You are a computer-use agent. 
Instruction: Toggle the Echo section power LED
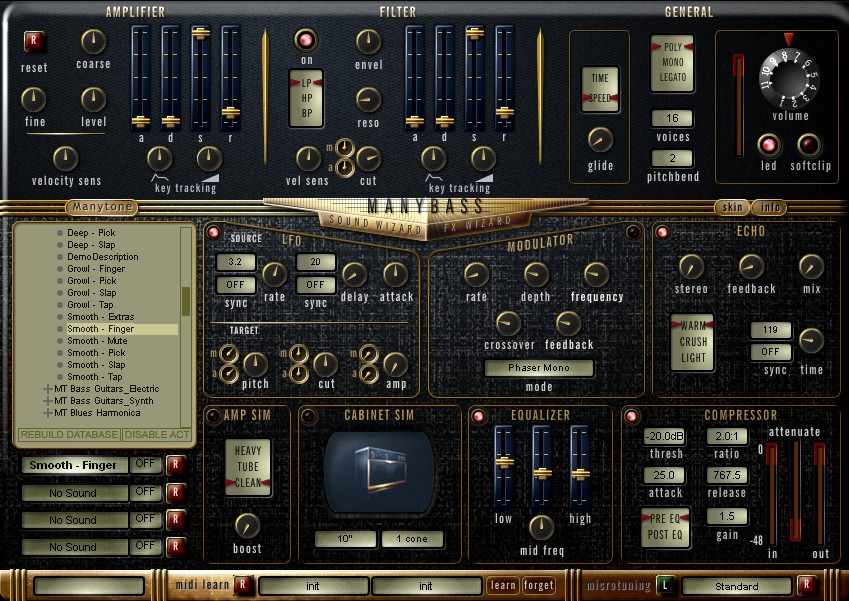662,233
